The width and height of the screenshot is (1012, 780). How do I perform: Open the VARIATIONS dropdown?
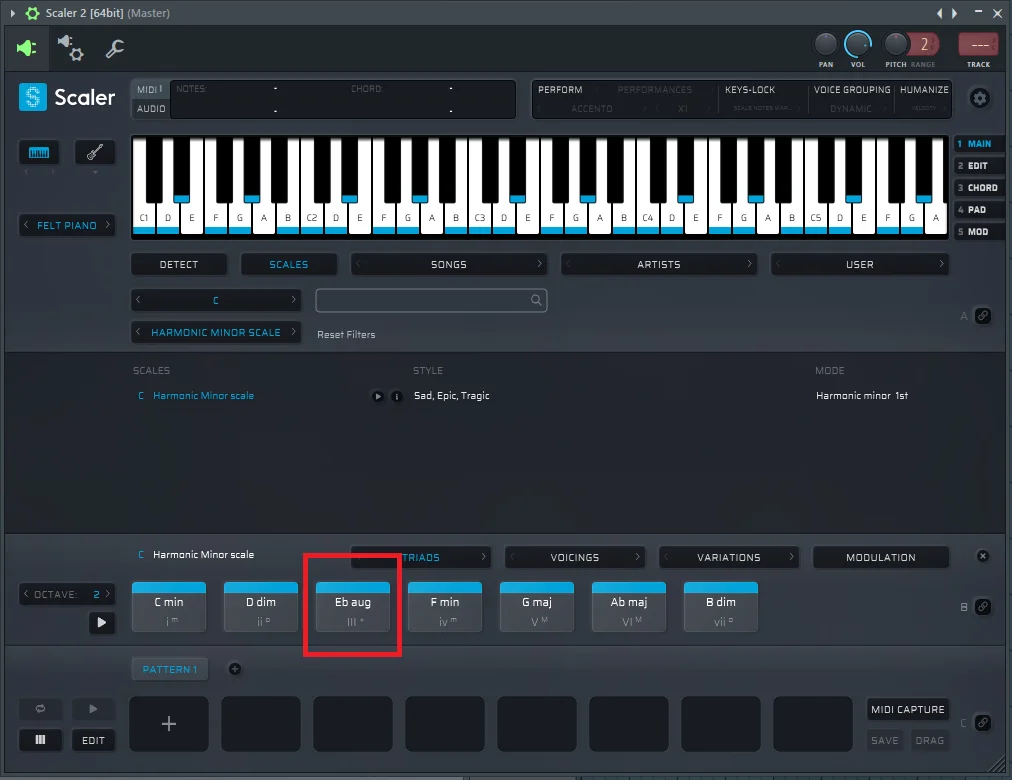tap(729, 557)
